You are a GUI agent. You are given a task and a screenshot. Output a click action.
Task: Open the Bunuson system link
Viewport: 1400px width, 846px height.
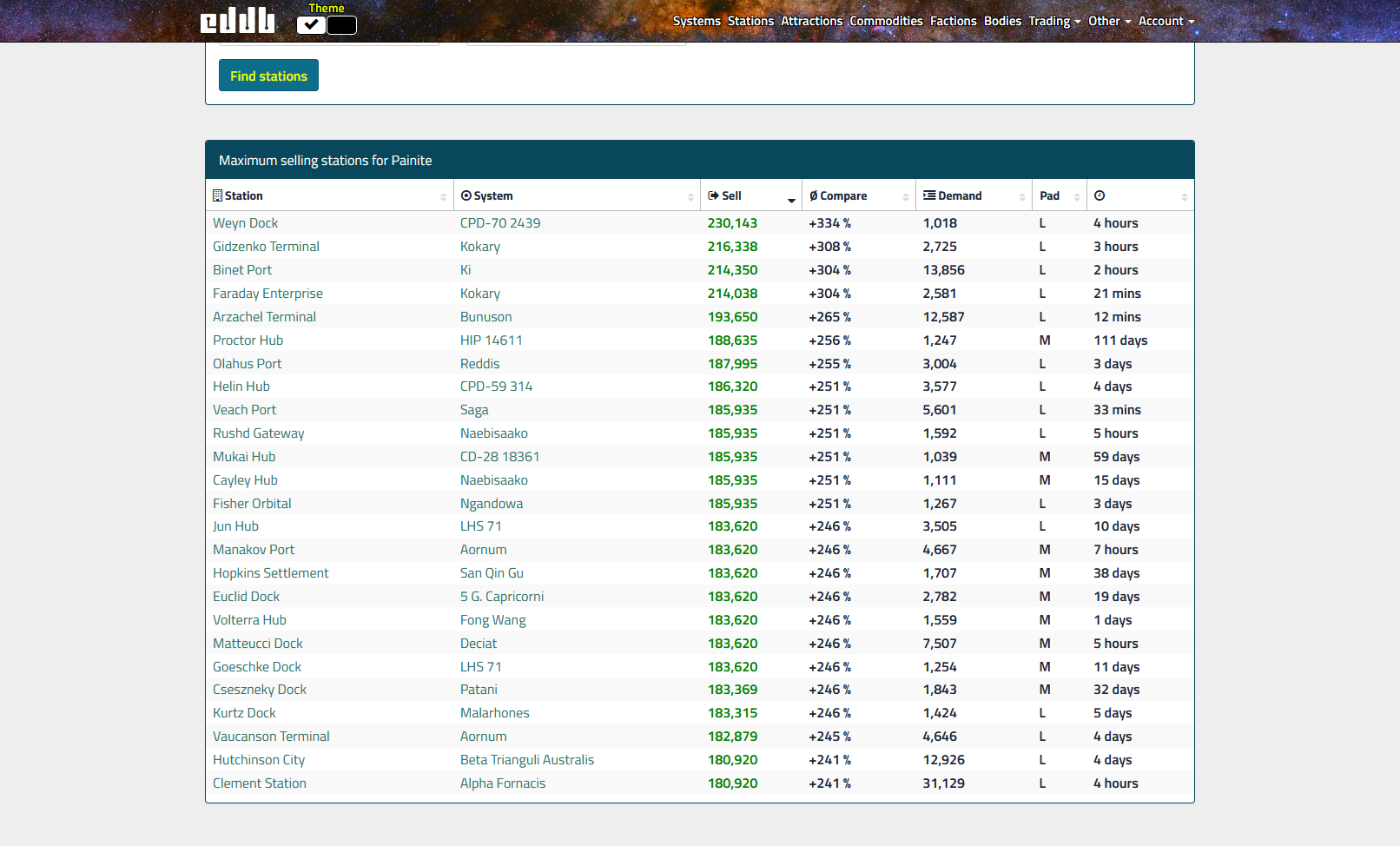pos(485,317)
